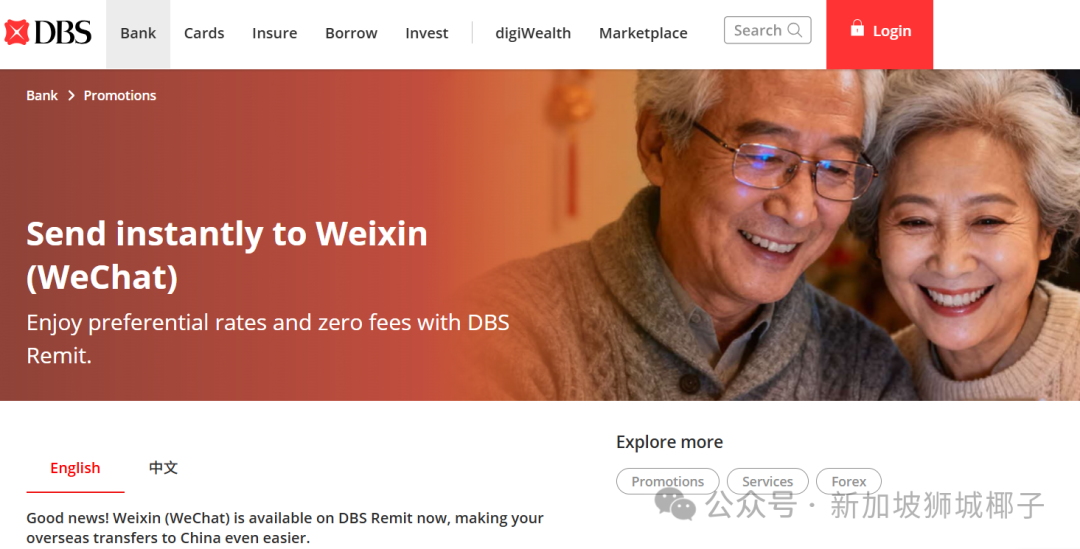This screenshot has height=549, width=1080.
Task: Click the DBS logo
Action: pos(48,32)
